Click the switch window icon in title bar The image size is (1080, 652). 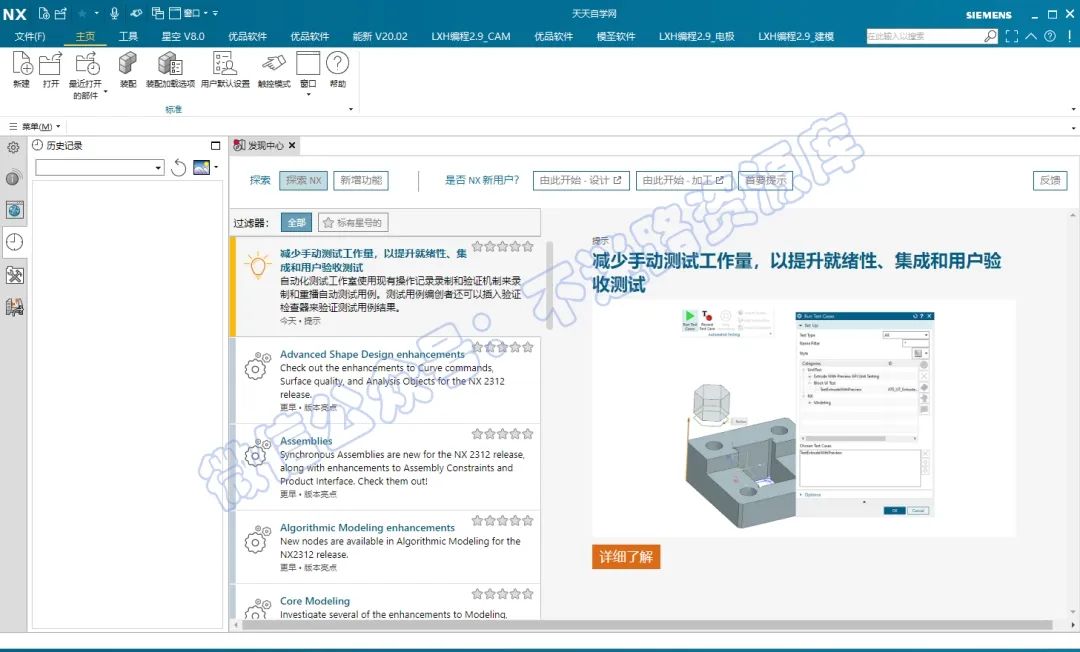click(157, 13)
